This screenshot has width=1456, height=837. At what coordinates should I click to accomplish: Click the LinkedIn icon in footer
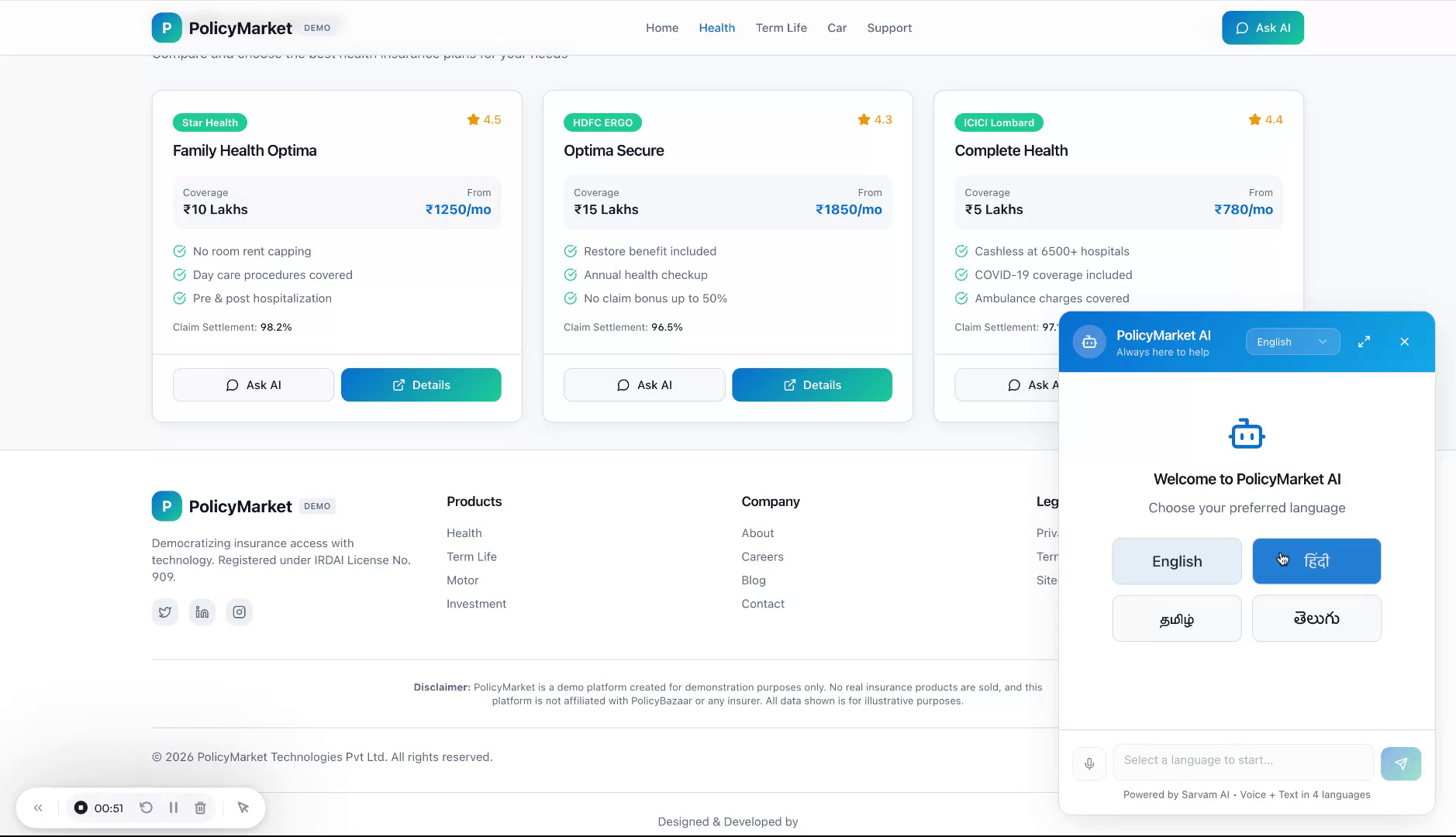click(x=202, y=611)
